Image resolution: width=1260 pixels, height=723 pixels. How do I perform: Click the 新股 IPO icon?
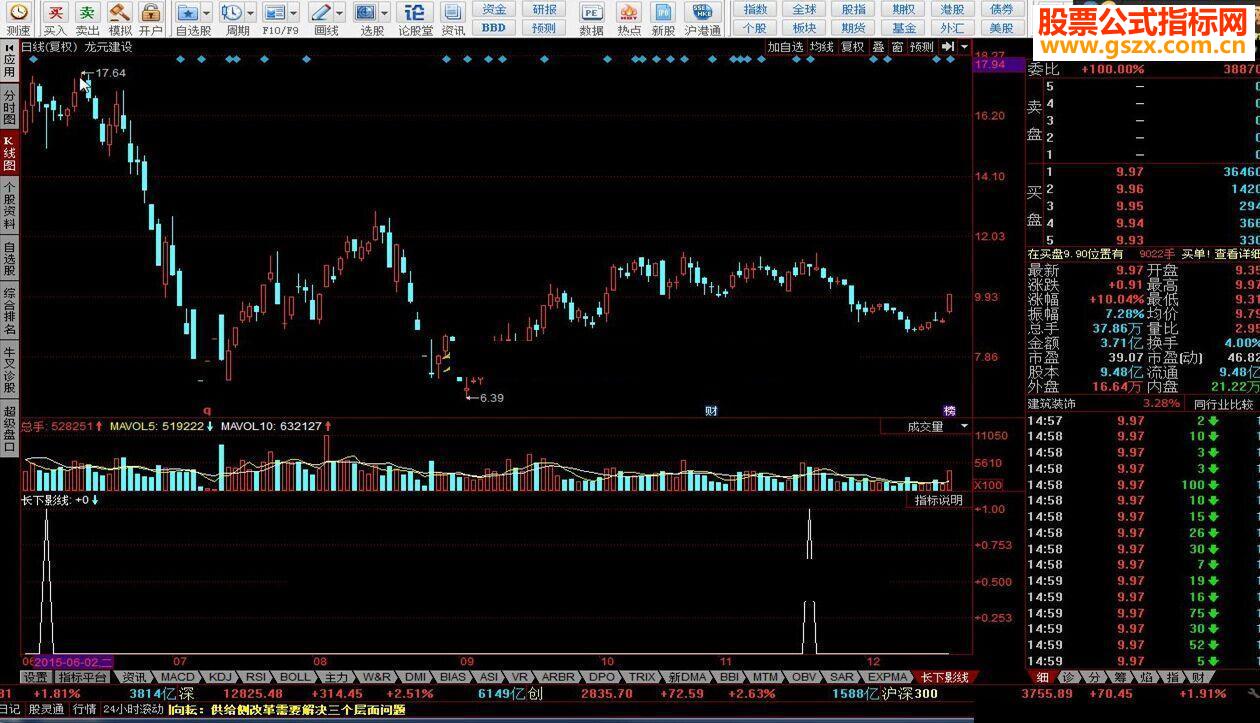663,13
